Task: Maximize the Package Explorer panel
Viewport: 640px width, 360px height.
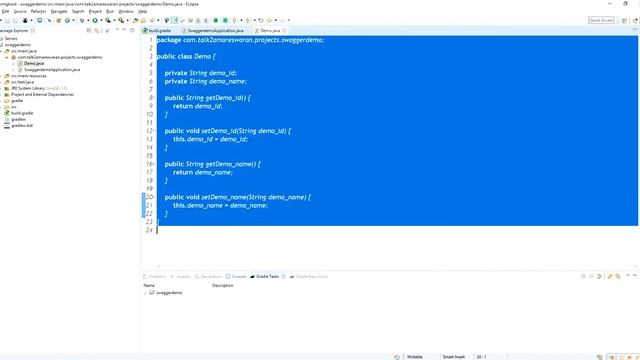Action: (132, 30)
